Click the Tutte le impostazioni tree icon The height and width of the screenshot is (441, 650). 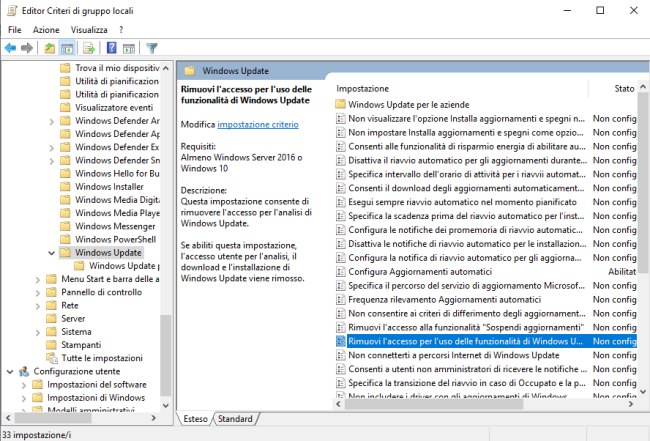[x=52, y=358]
